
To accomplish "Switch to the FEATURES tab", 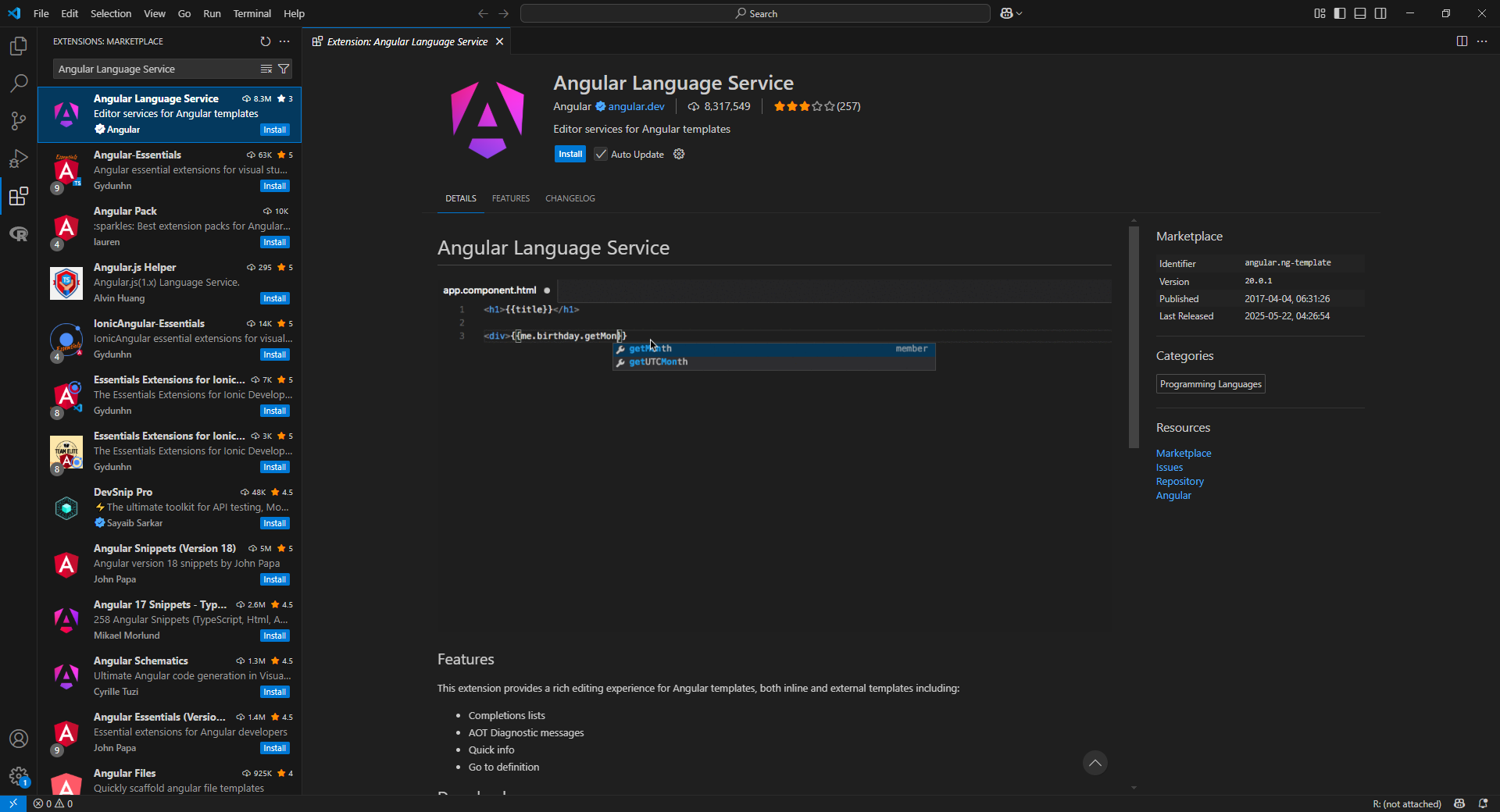I will [x=510, y=198].
